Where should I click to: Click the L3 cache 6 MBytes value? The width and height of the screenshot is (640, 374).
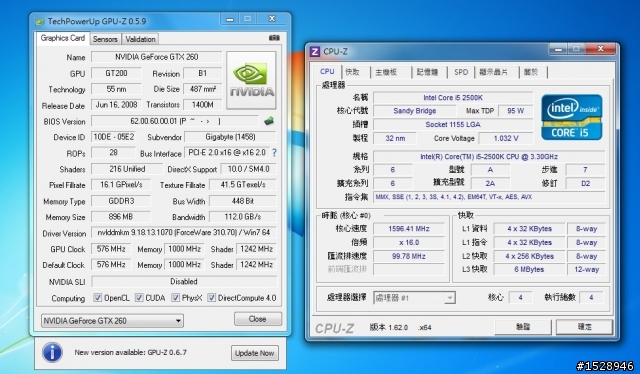[529, 269]
